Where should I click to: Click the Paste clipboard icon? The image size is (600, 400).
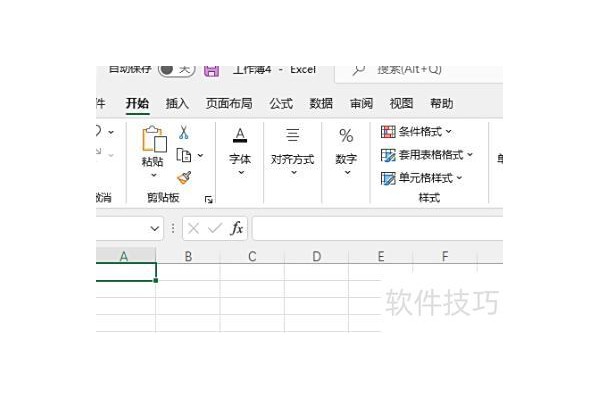point(154,139)
